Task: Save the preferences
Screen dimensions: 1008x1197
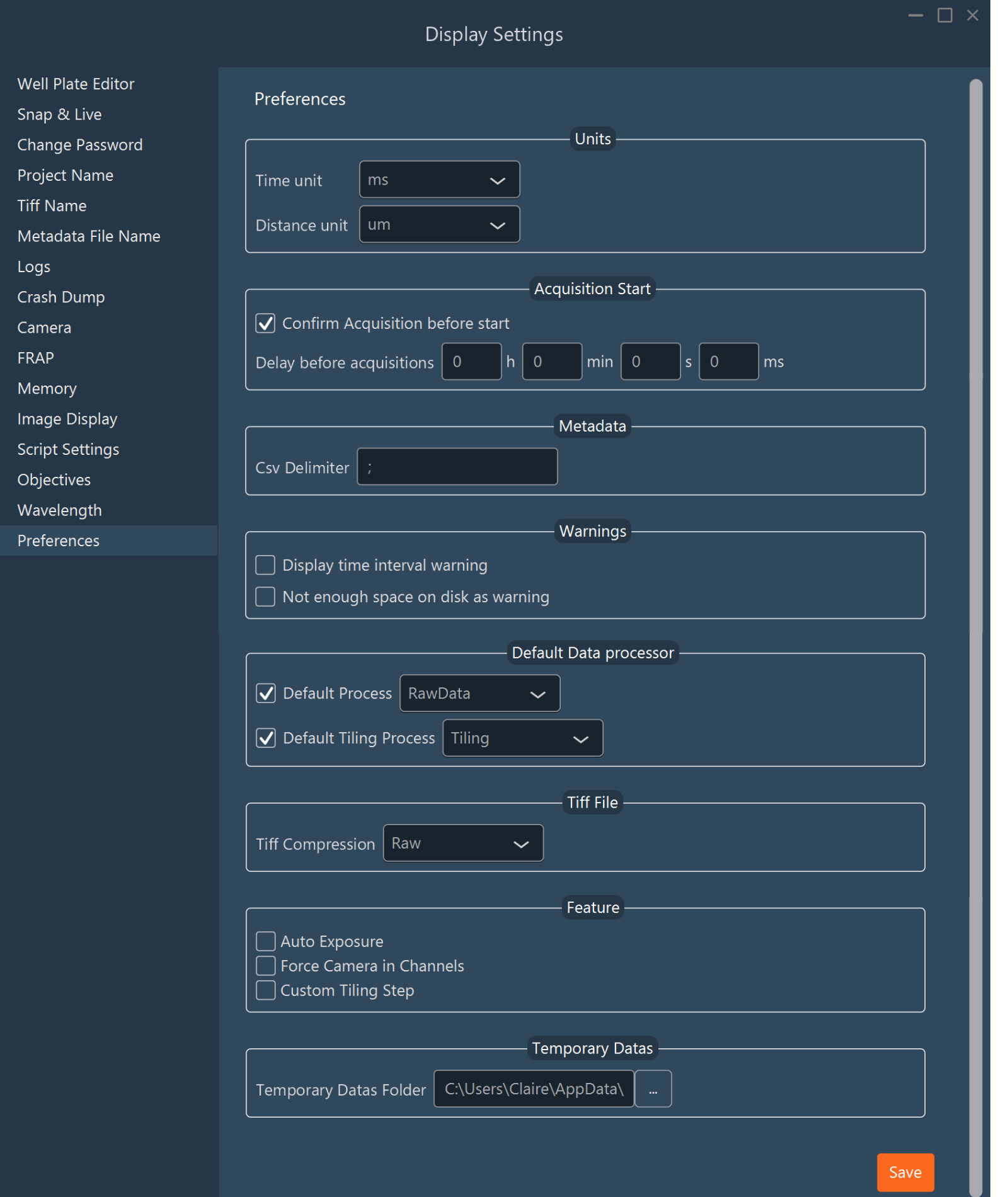Action: pyautogui.click(x=905, y=1172)
